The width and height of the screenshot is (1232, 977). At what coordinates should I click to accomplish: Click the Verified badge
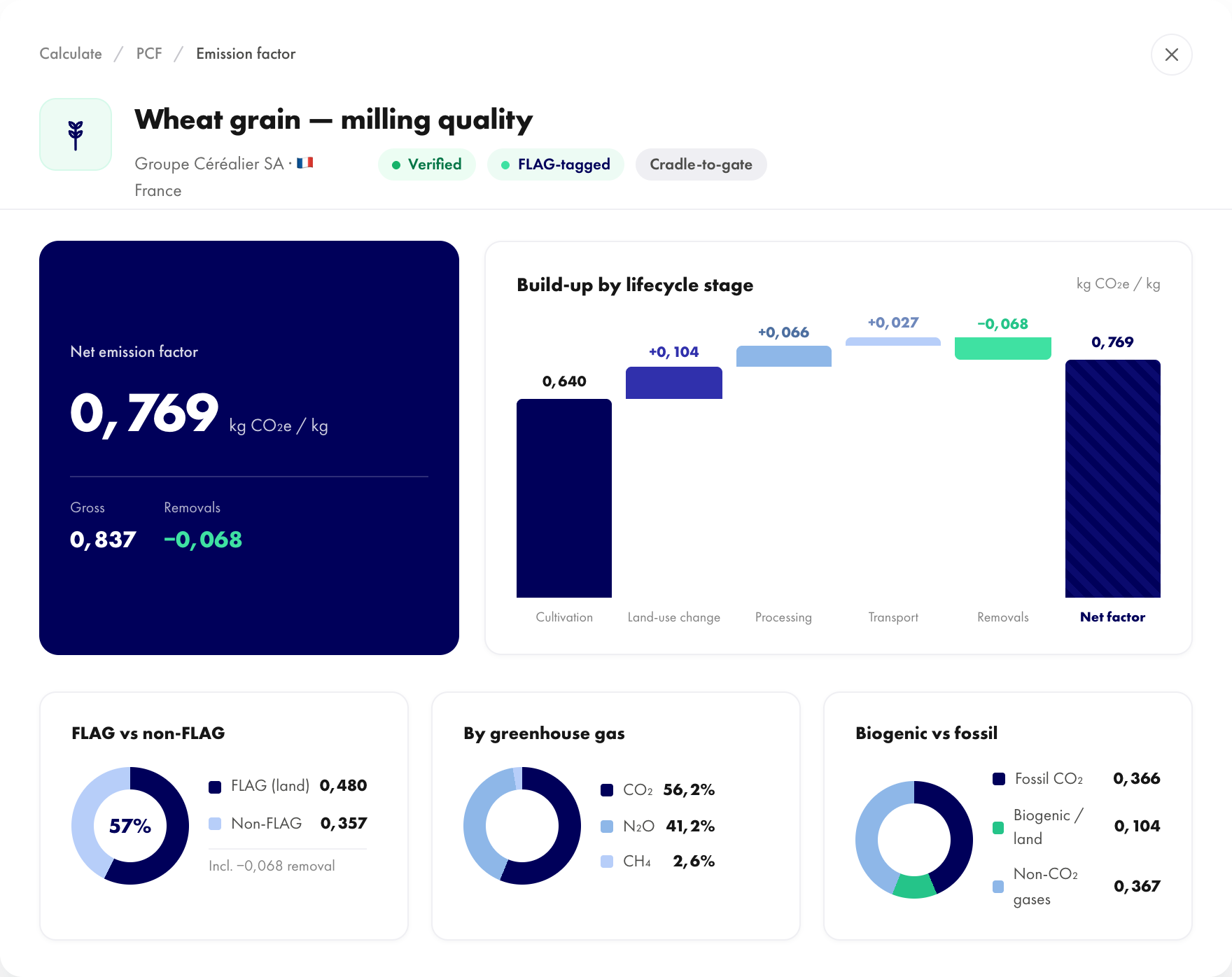[427, 164]
